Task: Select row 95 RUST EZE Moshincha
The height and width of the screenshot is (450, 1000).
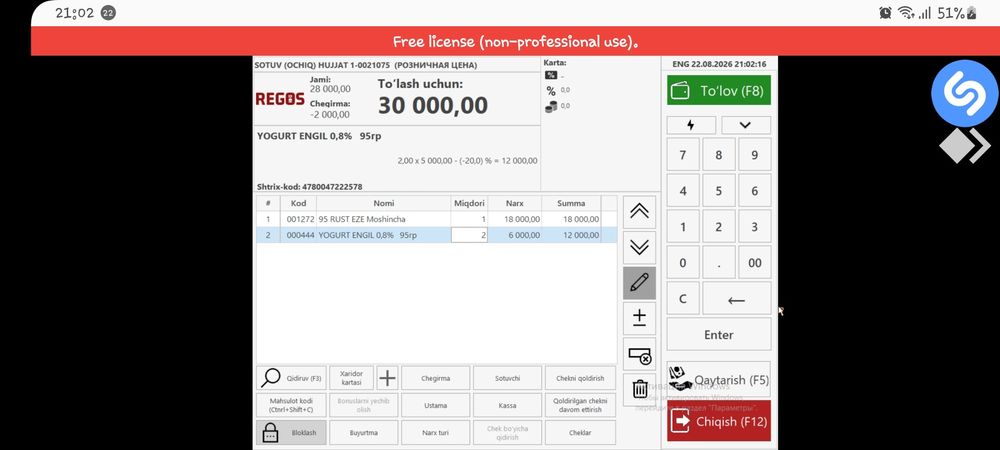Action: pos(437,219)
